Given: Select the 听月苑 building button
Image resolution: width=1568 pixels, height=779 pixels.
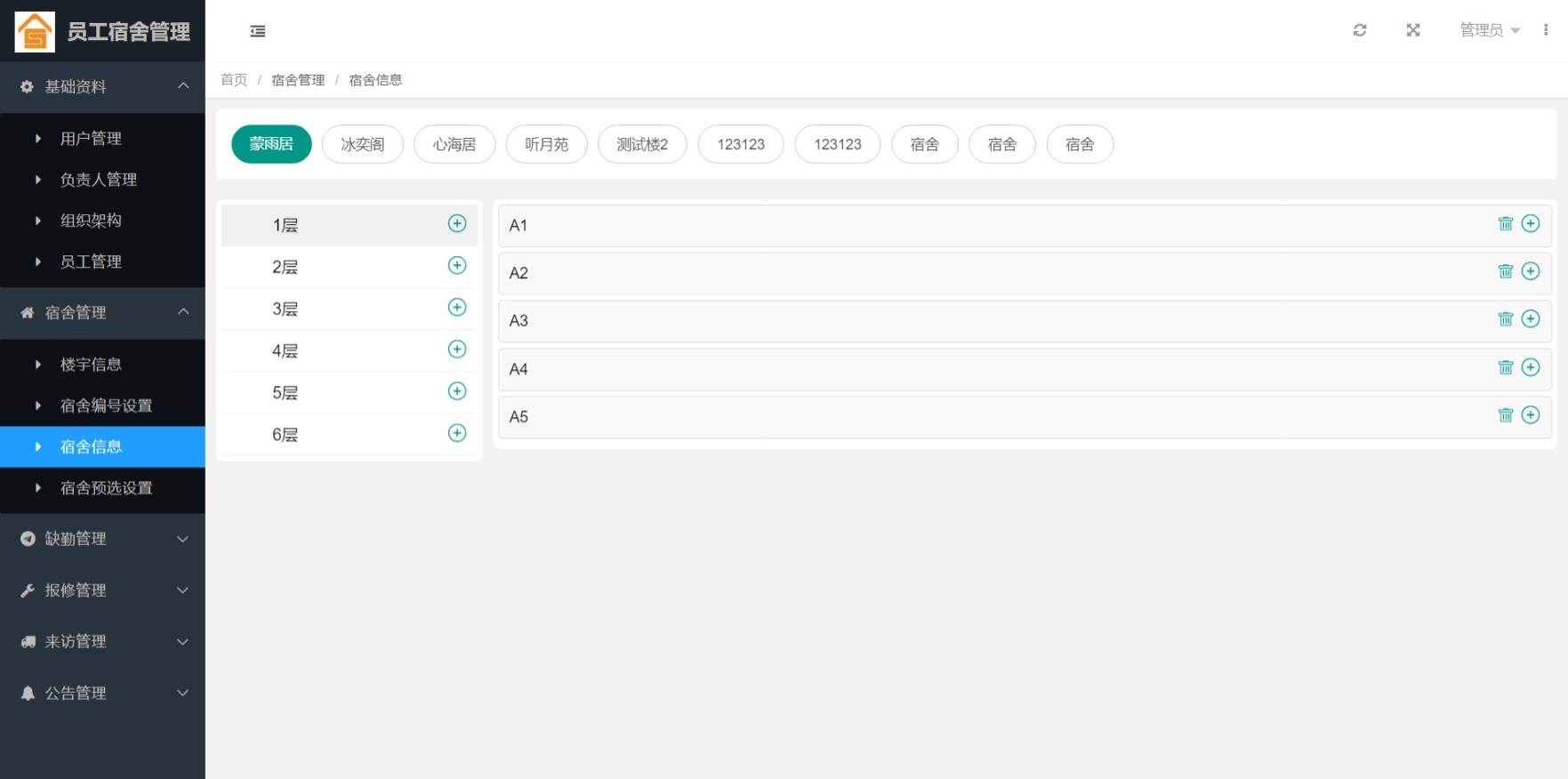Looking at the screenshot, I should (x=546, y=144).
